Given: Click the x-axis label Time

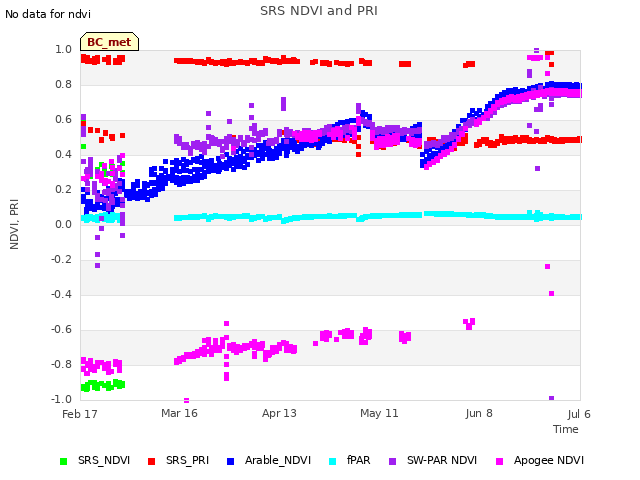Looking at the screenshot, I should (566, 429).
